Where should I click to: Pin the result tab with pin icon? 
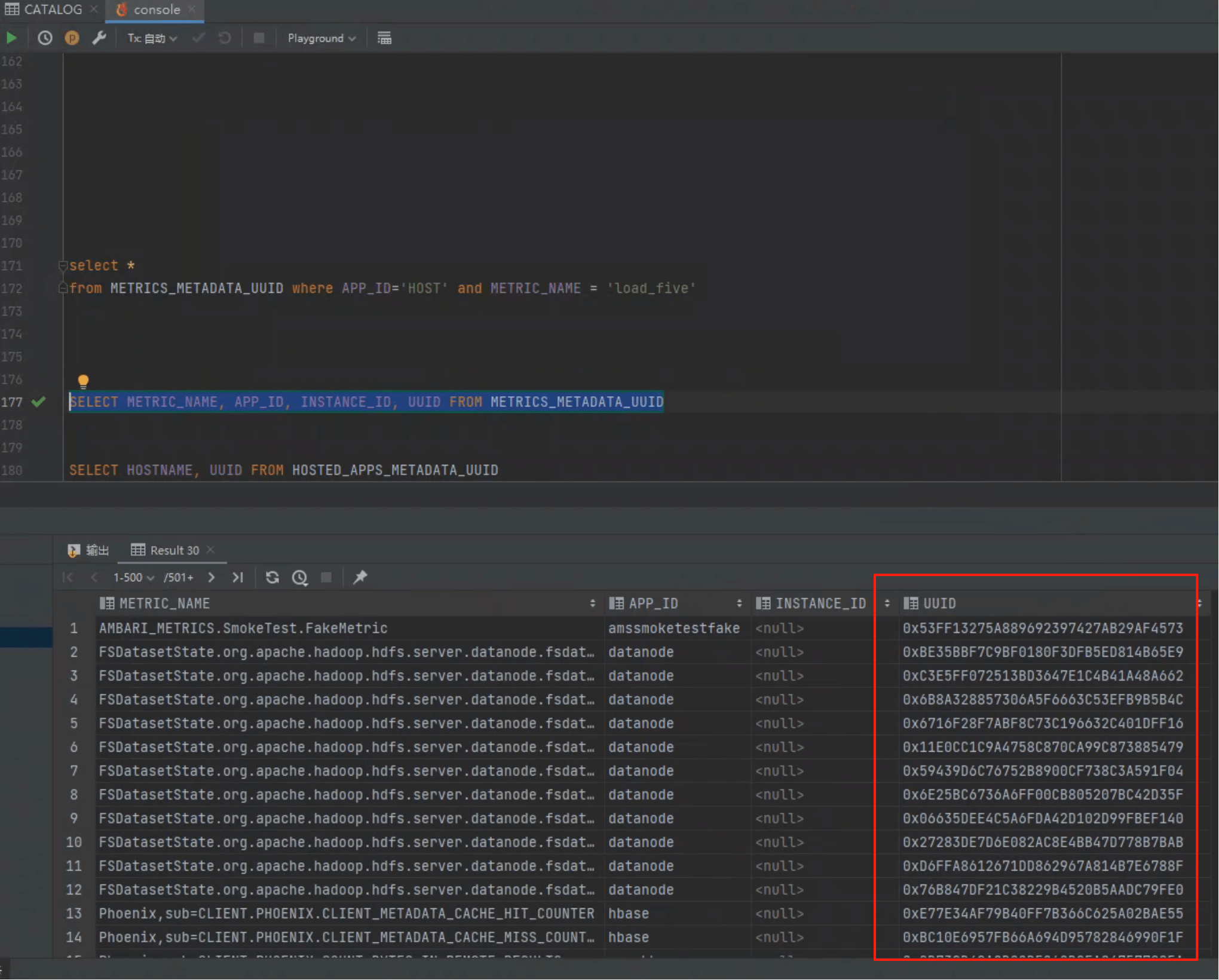(x=360, y=577)
